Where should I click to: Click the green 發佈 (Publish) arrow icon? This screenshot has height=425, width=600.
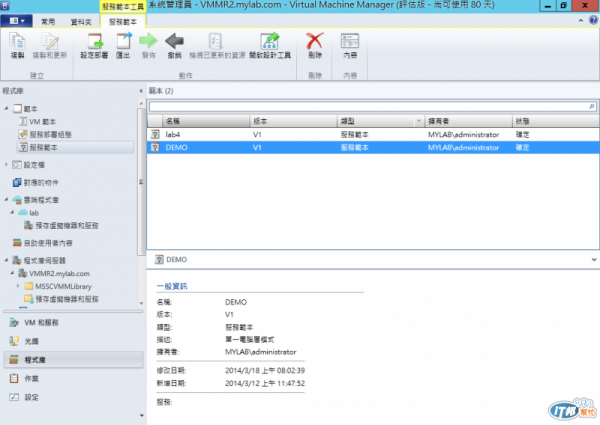click(148, 41)
